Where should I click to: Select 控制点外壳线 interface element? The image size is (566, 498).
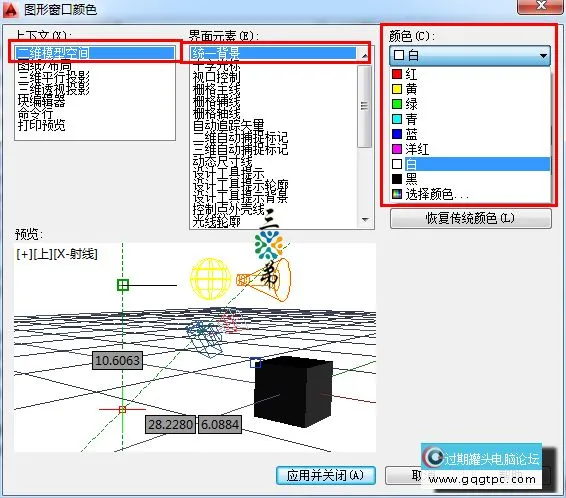[x=228, y=209]
